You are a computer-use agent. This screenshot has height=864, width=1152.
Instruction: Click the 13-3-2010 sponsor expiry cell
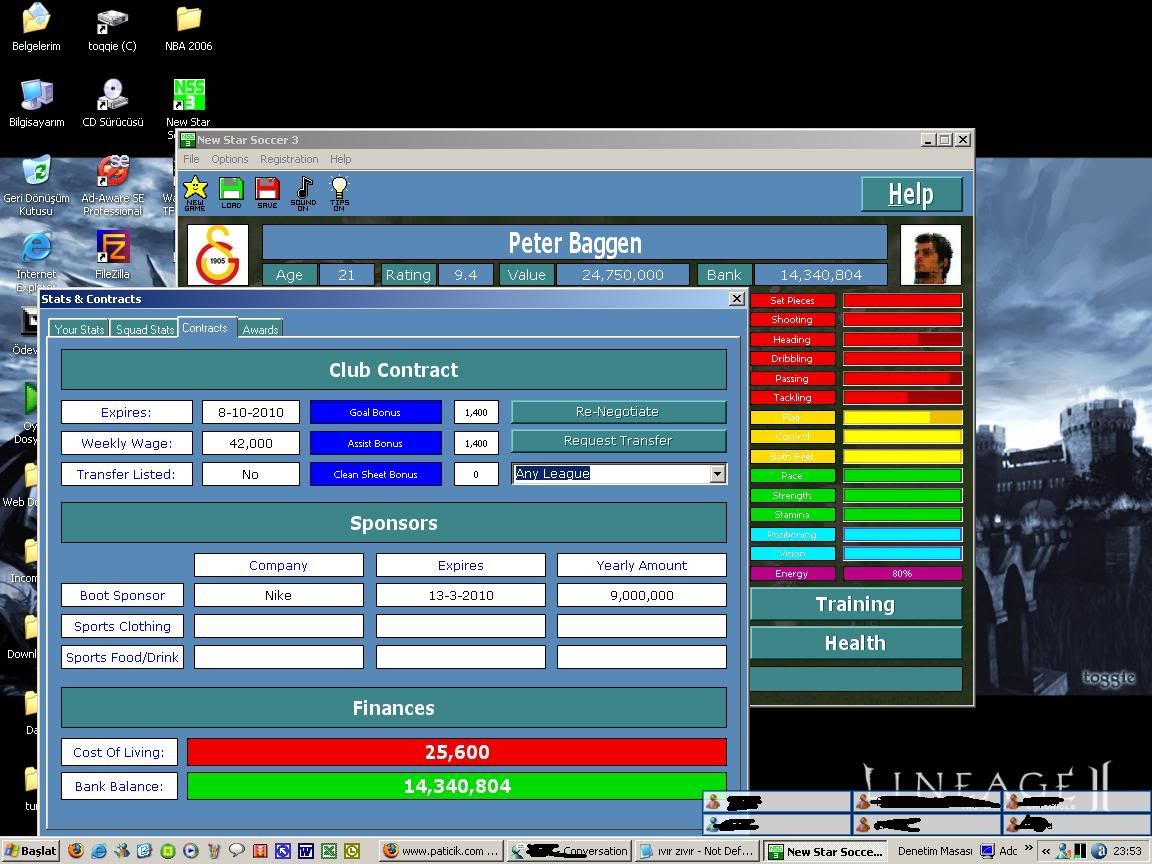coord(461,595)
